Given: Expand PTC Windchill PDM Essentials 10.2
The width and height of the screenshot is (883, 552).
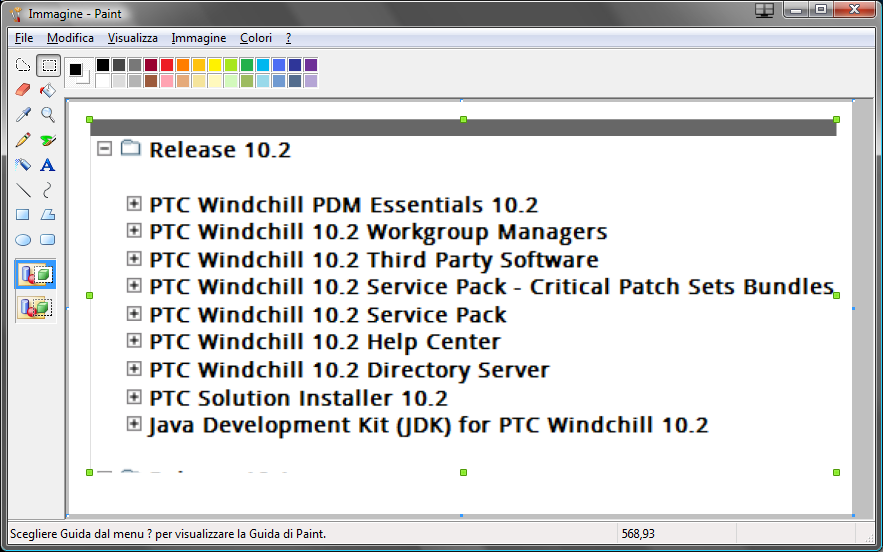Looking at the screenshot, I should 133,203.
